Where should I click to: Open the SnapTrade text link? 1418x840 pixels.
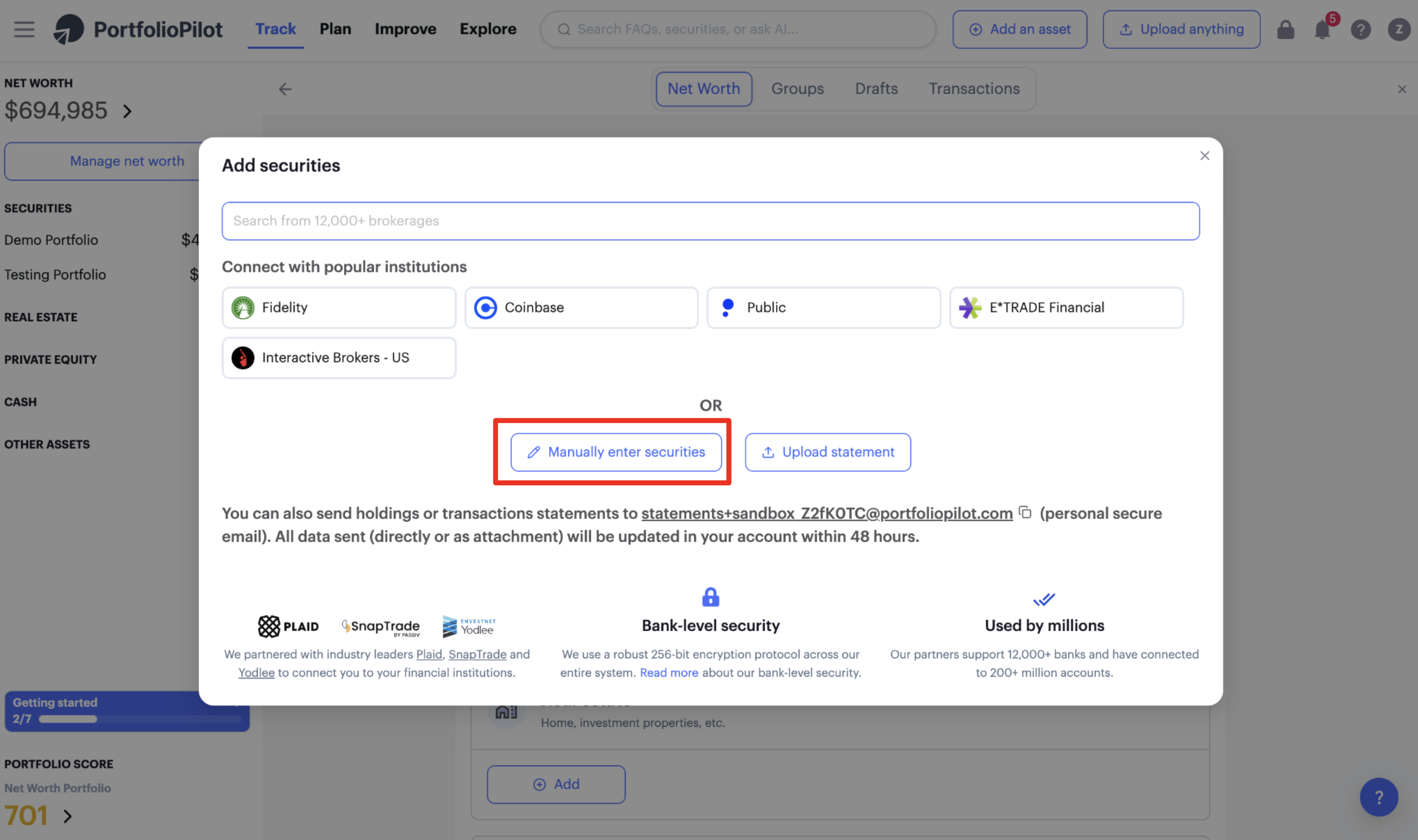pyautogui.click(x=477, y=654)
